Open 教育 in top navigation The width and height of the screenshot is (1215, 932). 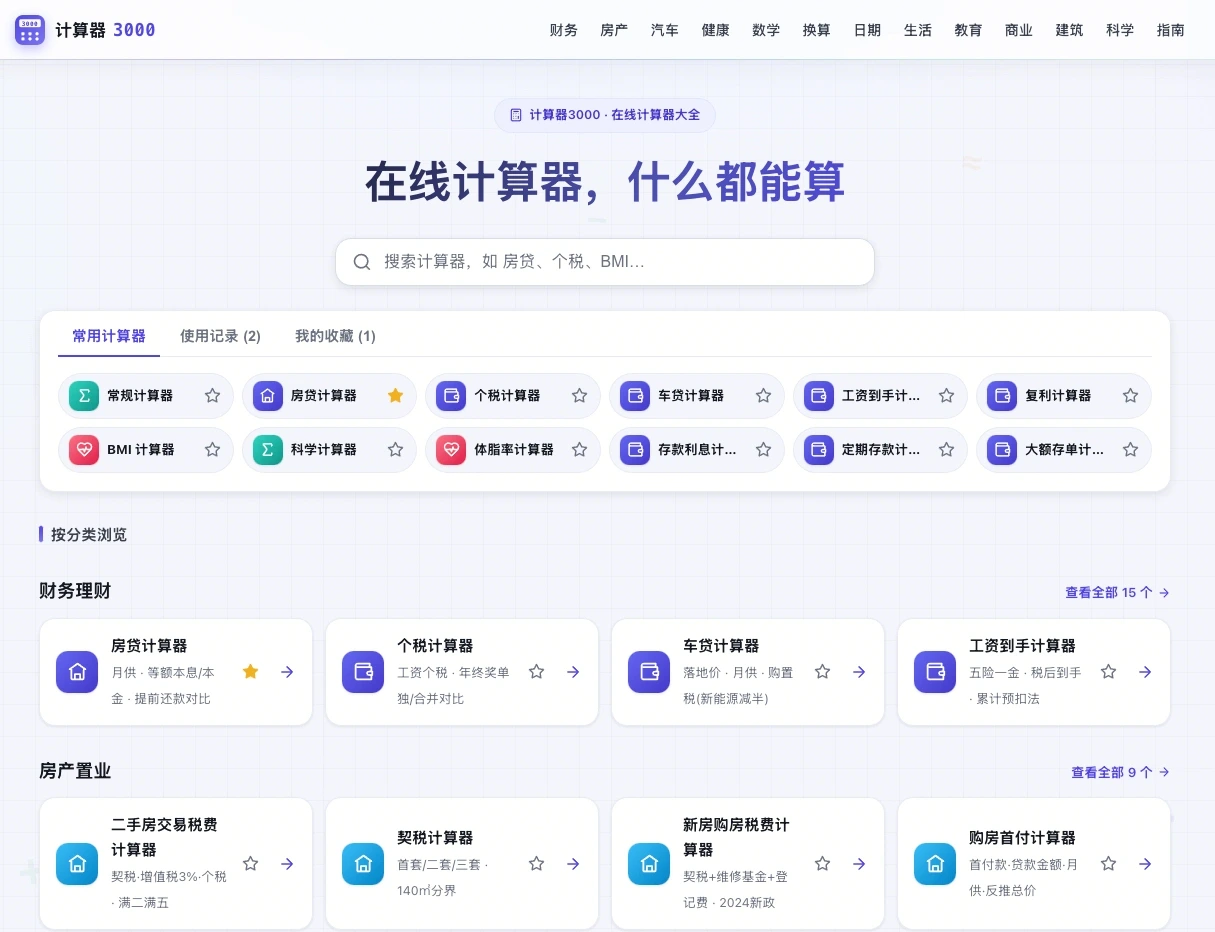(x=969, y=30)
